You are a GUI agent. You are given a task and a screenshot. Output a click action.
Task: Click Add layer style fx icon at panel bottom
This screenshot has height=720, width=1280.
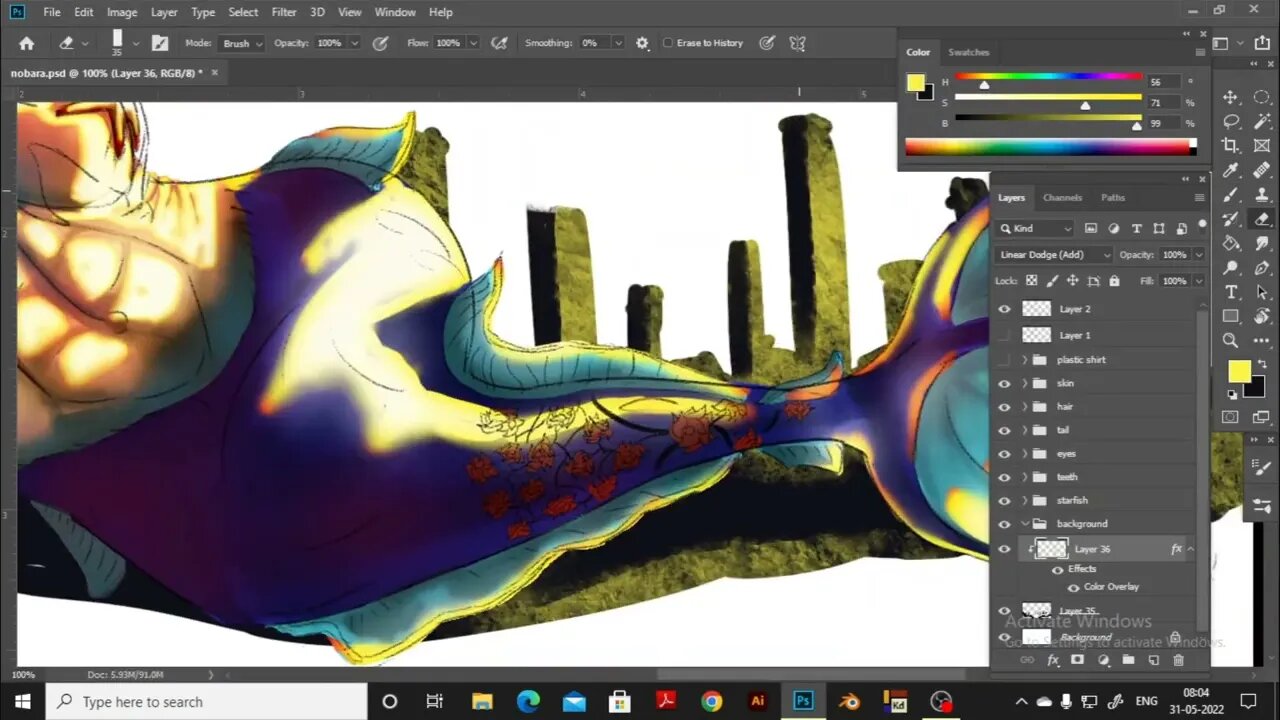tap(1052, 660)
